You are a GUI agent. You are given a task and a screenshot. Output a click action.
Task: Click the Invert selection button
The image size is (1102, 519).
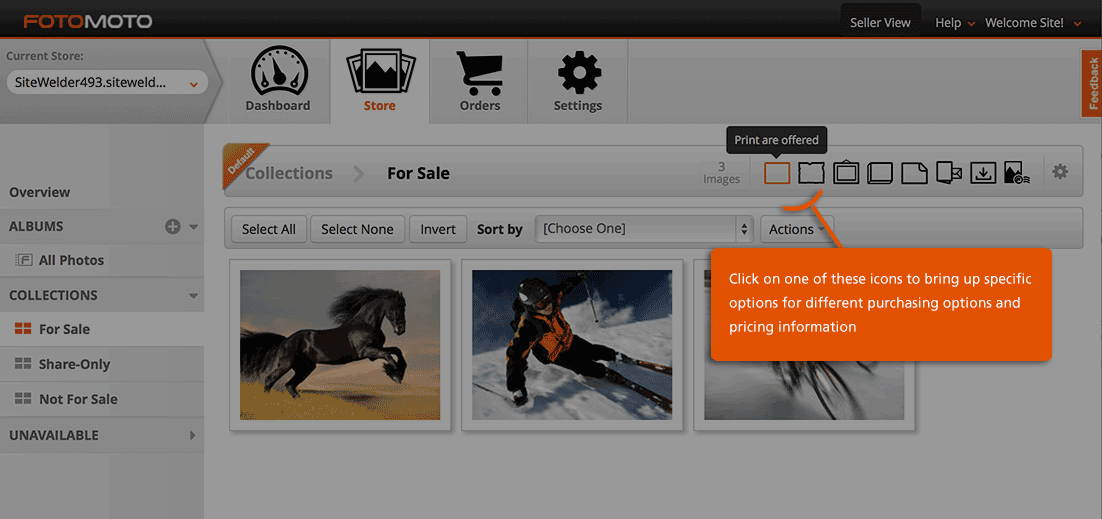point(438,229)
